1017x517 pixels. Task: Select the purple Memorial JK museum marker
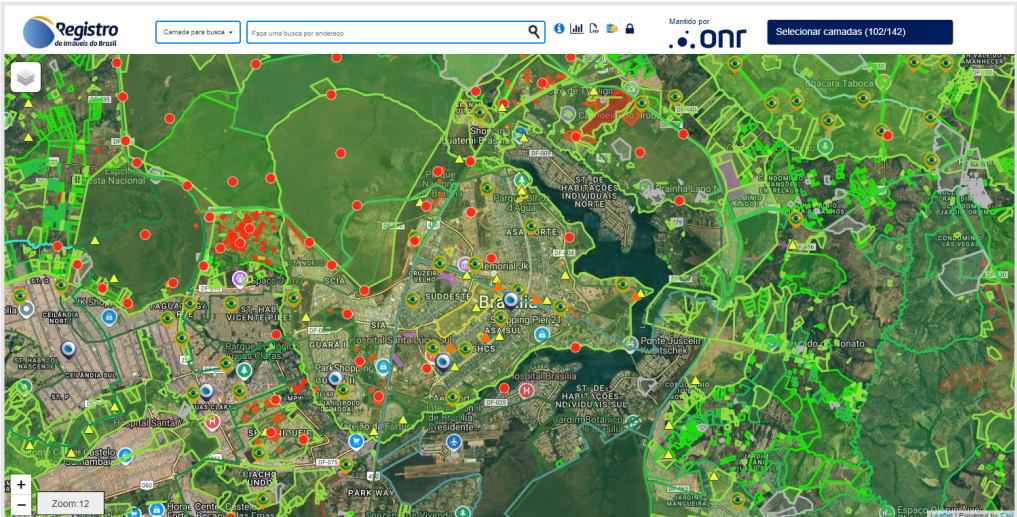(x=464, y=265)
